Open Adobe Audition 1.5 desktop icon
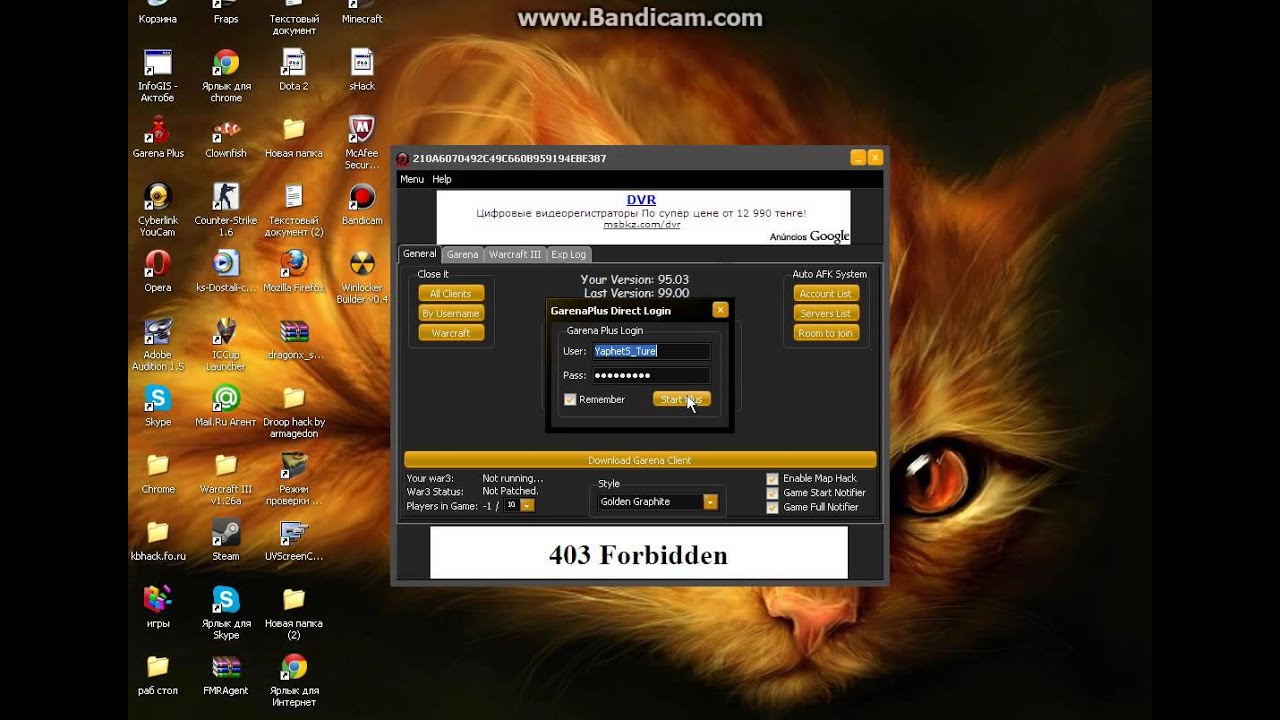Image resolution: width=1280 pixels, height=720 pixels. (158, 344)
